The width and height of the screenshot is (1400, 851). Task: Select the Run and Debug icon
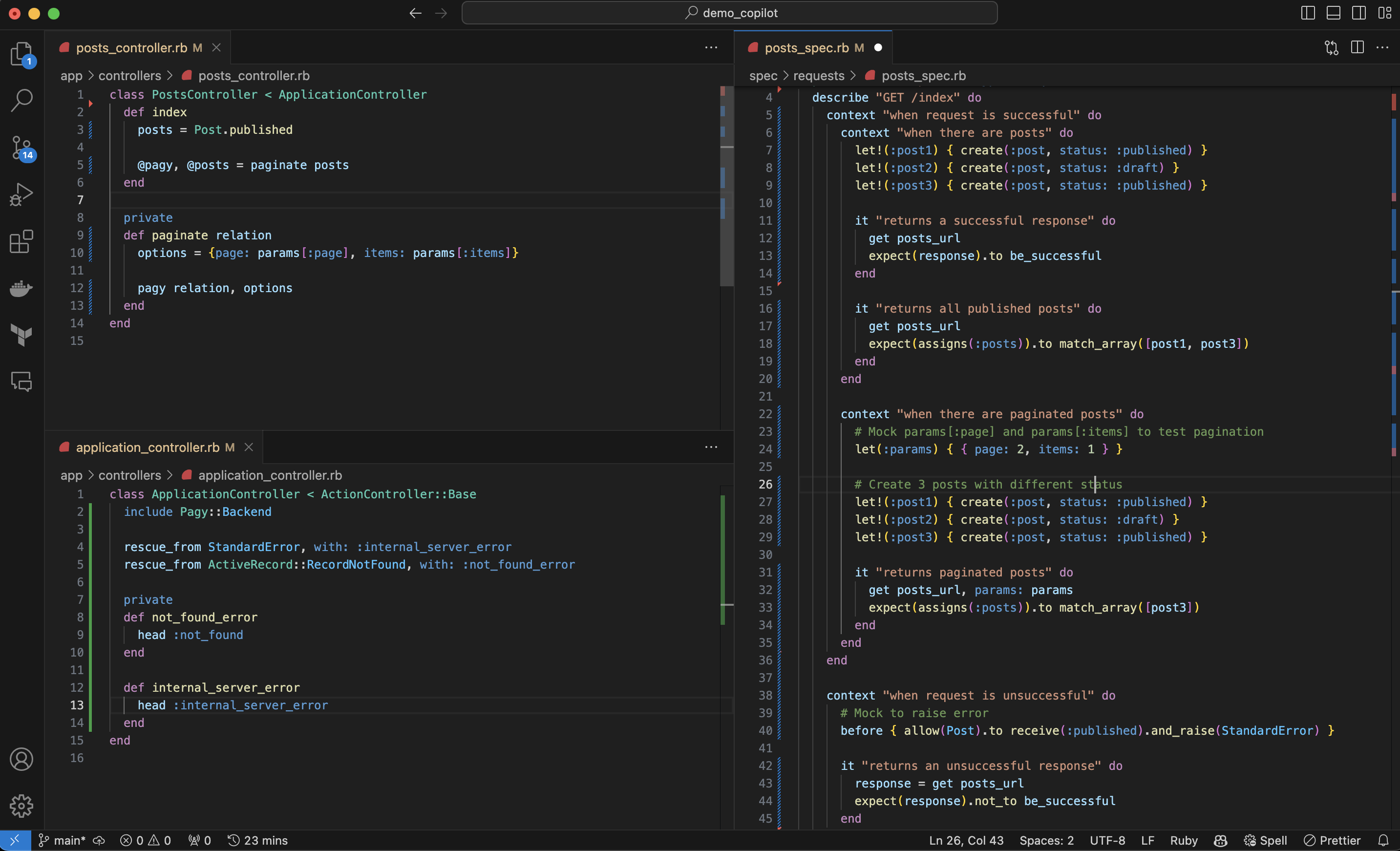(21, 194)
